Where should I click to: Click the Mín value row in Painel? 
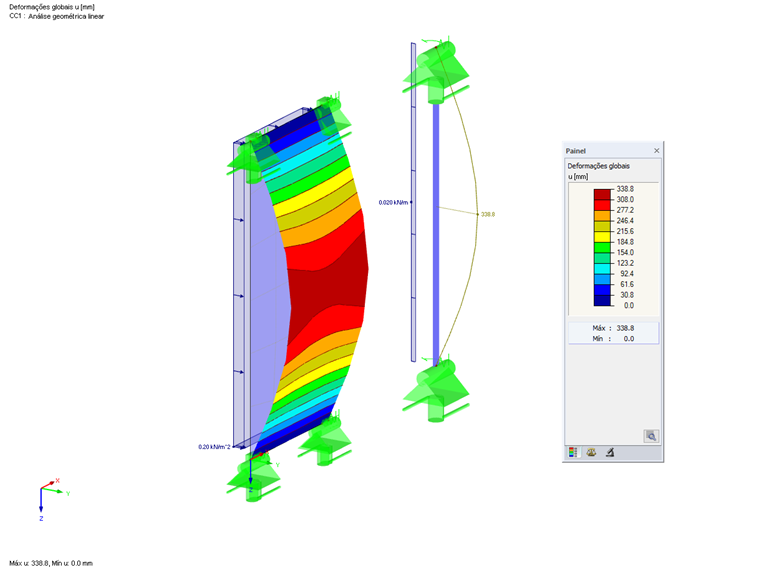[x=613, y=339]
